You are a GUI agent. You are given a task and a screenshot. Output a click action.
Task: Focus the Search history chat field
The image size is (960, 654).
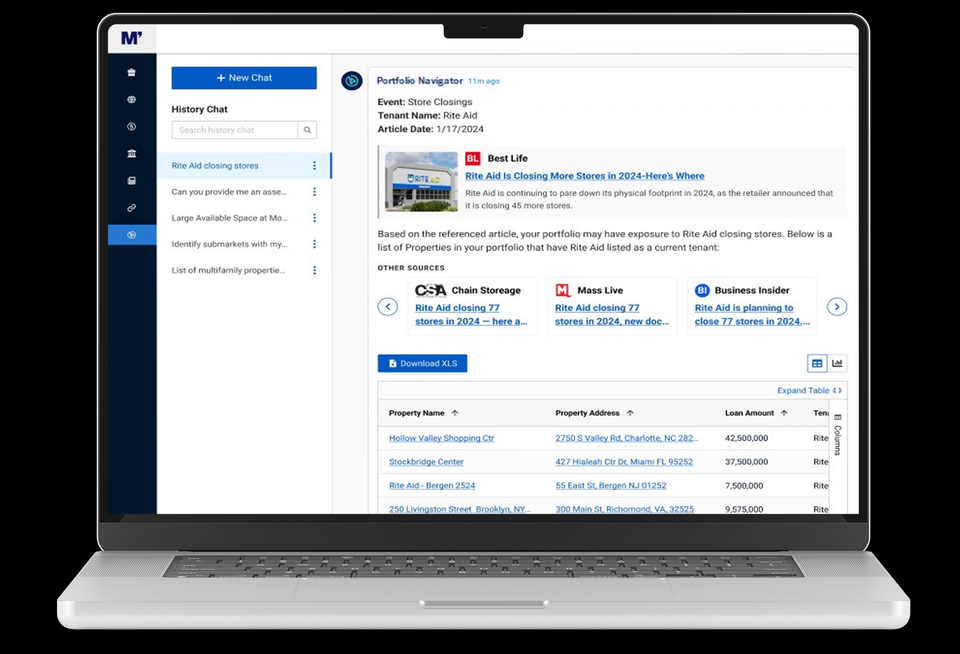[x=235, y=130]
